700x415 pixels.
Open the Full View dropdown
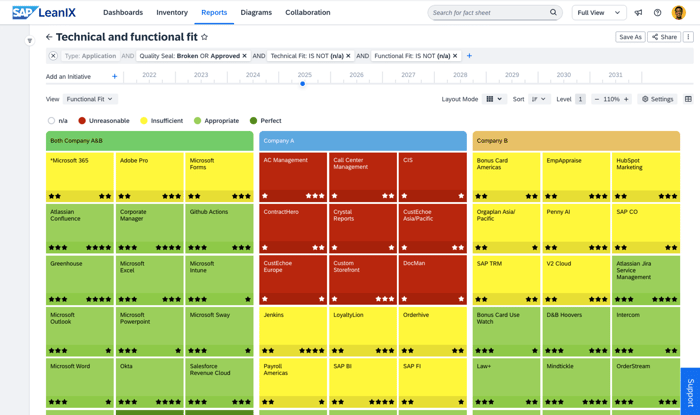tap(599, 12)
